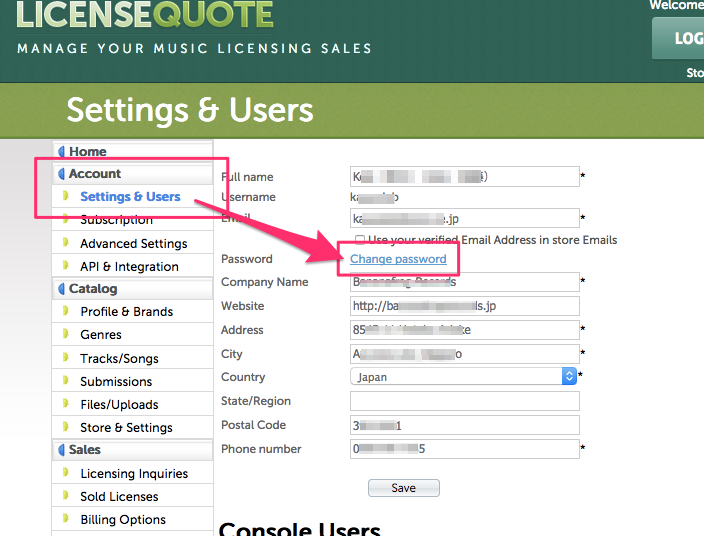Image resolution: width=704 pixels, height=536 pixels.
Task: Click the bullet icon beside Sales
Action: point(61,450)
